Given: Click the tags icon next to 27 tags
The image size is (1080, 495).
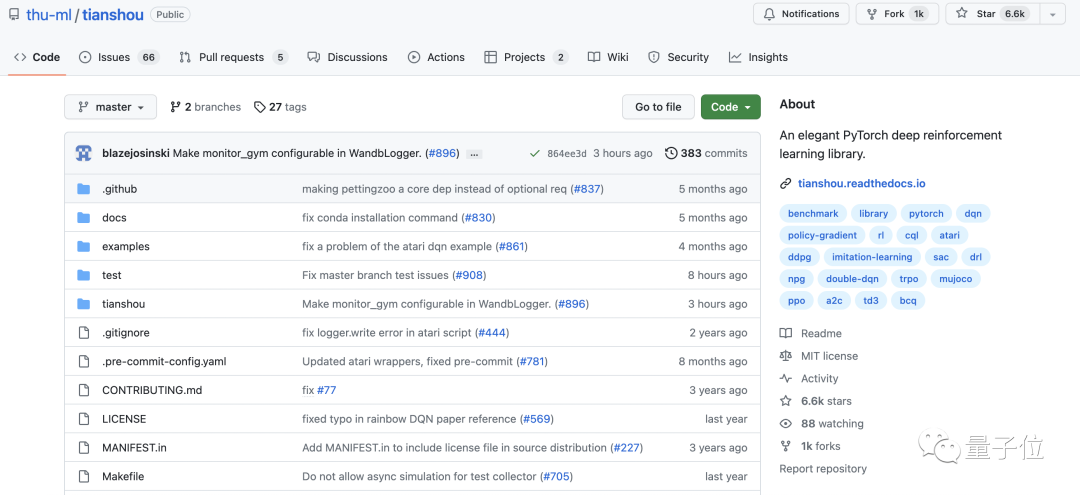Looking at the screenshot, I should 260,107.
